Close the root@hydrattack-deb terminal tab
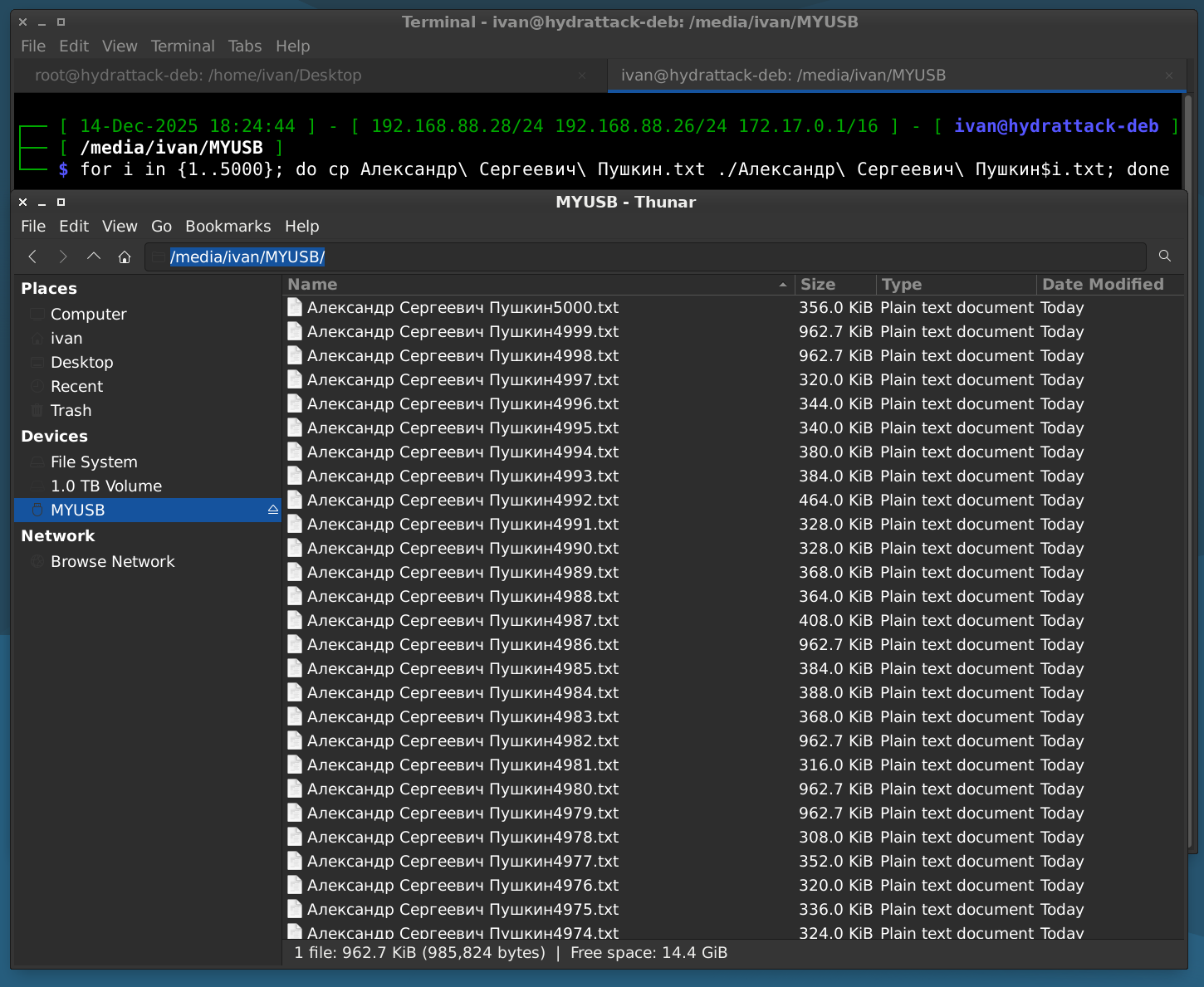1204x987 pixels. click(582, 76)
